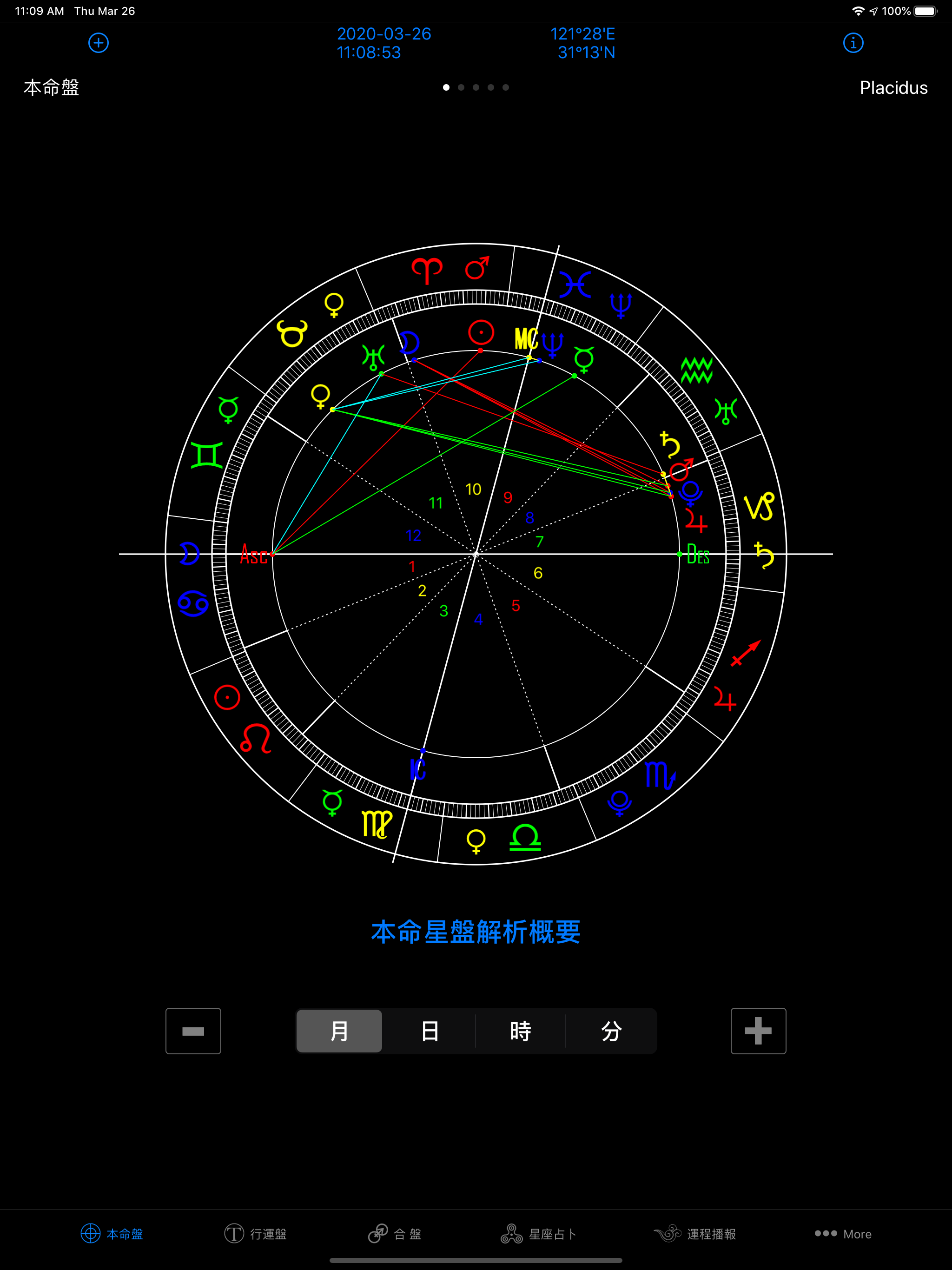
Task: Switch to the 行運盤 tab
Action: pos(256,1233)
